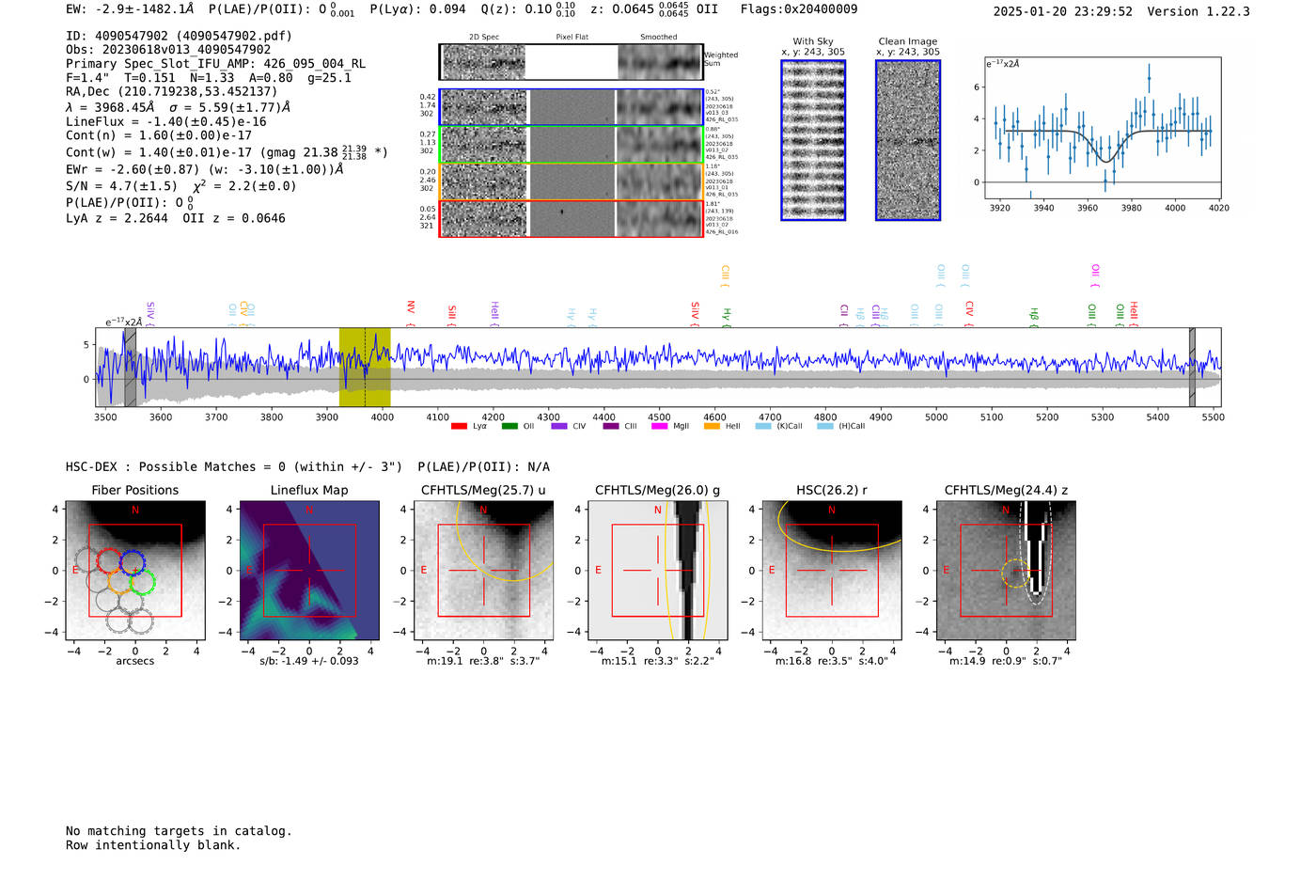Click the 's/b: -1.49 +/- 0.093' caption
1316x896 pixels.
tap(309, 661)
